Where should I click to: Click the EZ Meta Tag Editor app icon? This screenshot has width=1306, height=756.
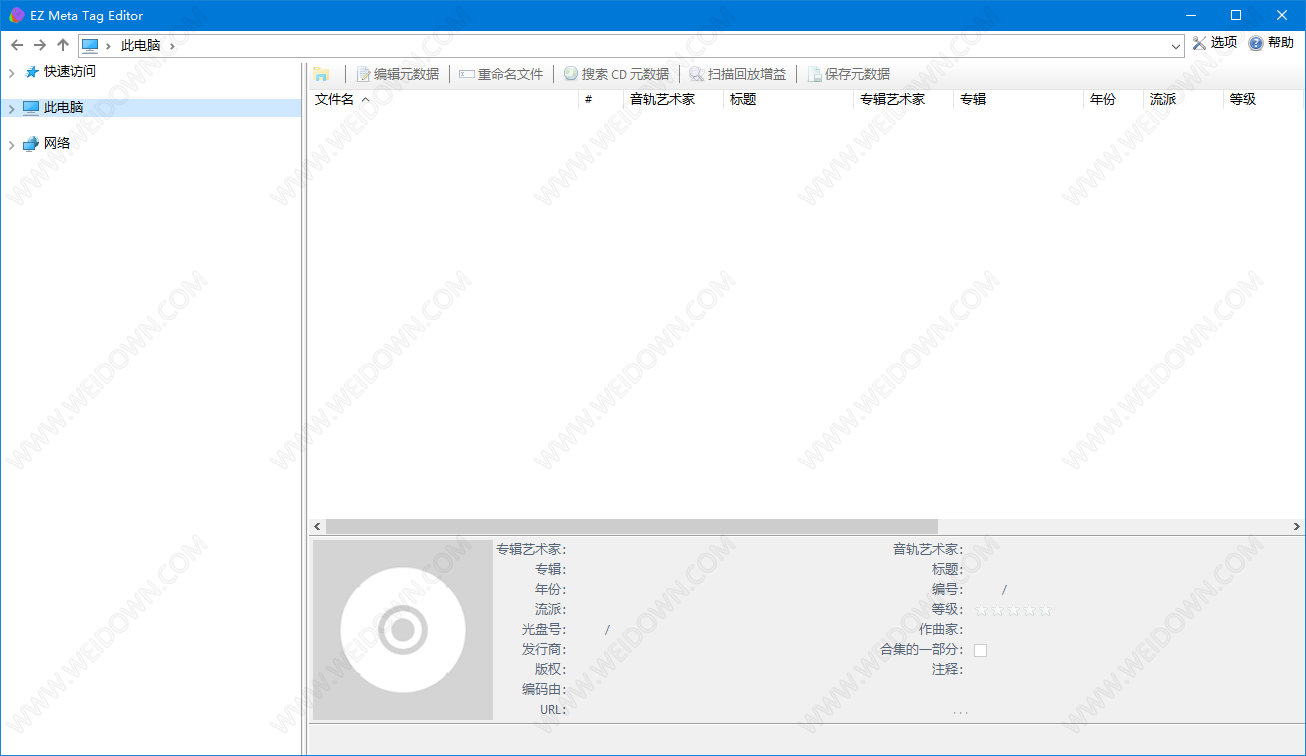17,15
